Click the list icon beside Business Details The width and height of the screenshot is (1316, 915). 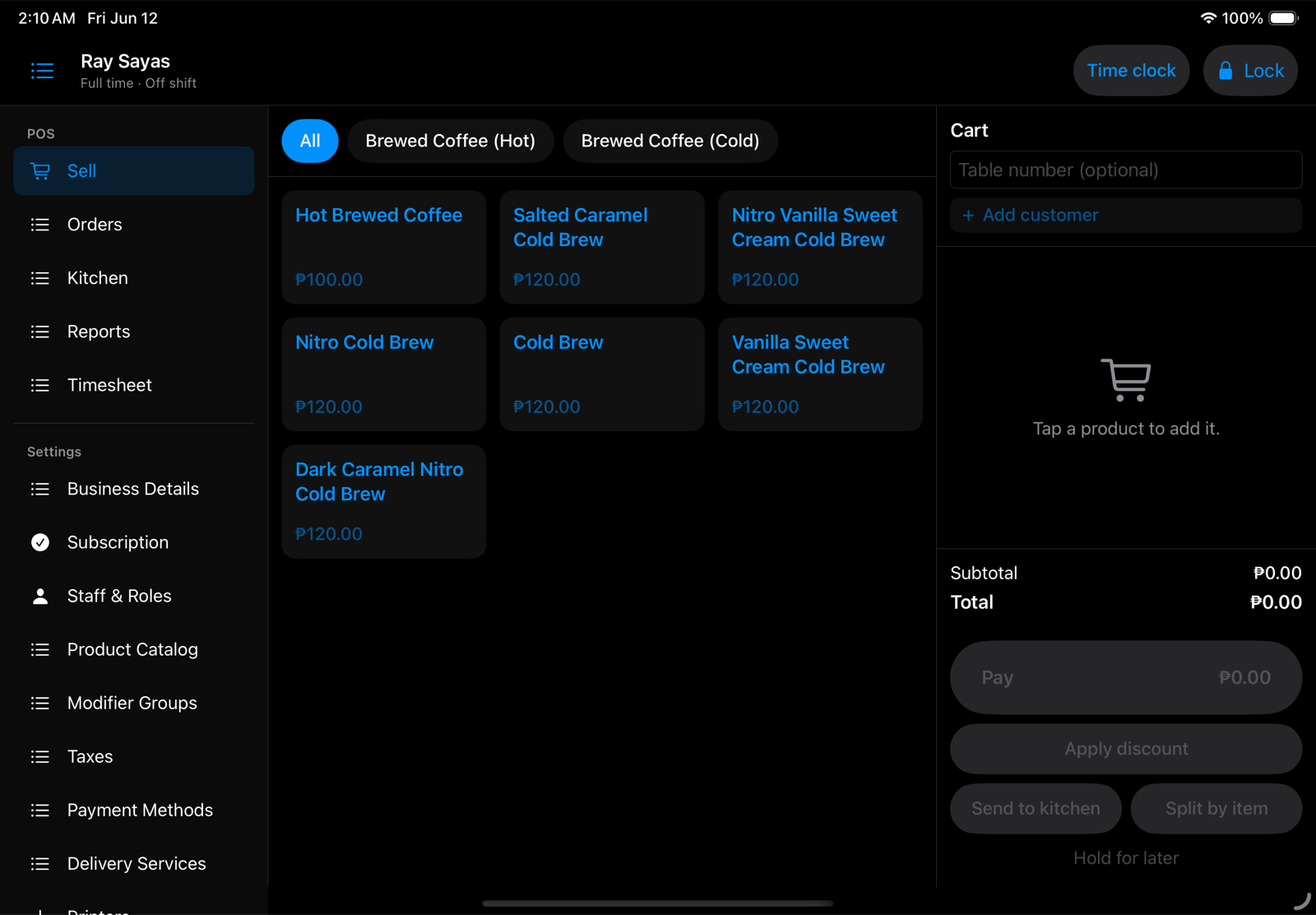(39, 489)
